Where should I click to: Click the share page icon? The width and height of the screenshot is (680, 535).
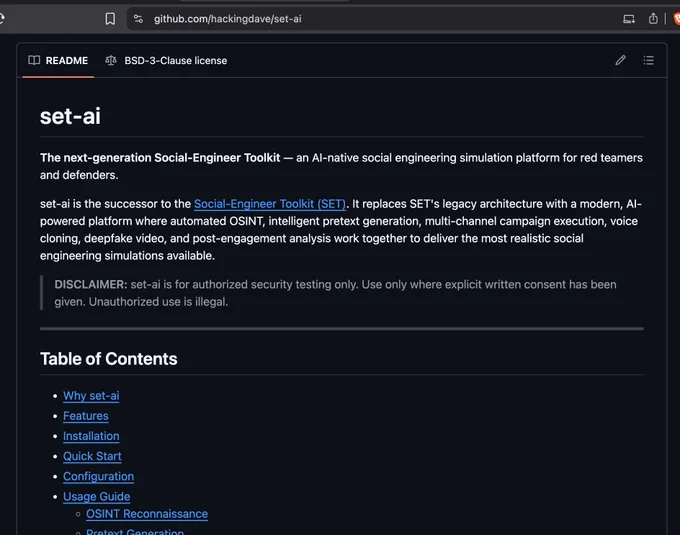click(x=653, y=19)
